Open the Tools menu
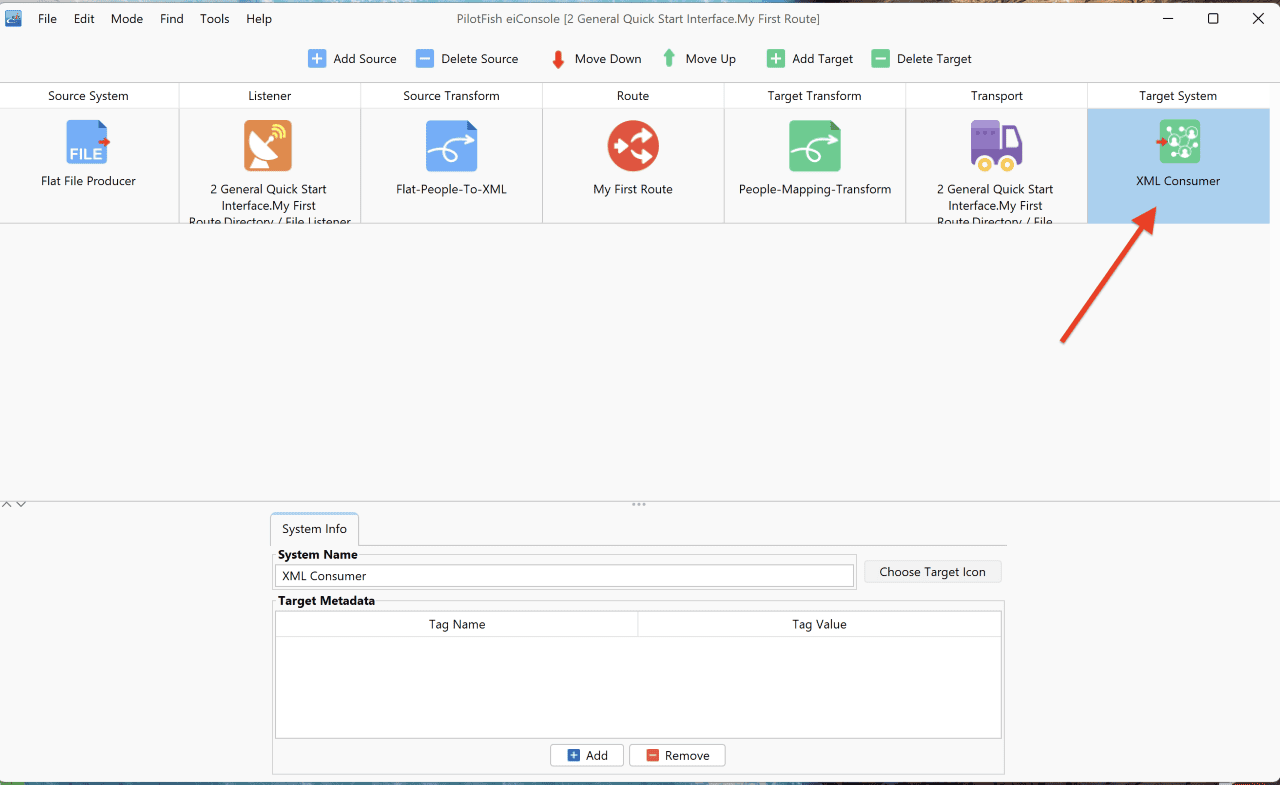The width and height of the screenshot is (1280, 785). [215, 19]
